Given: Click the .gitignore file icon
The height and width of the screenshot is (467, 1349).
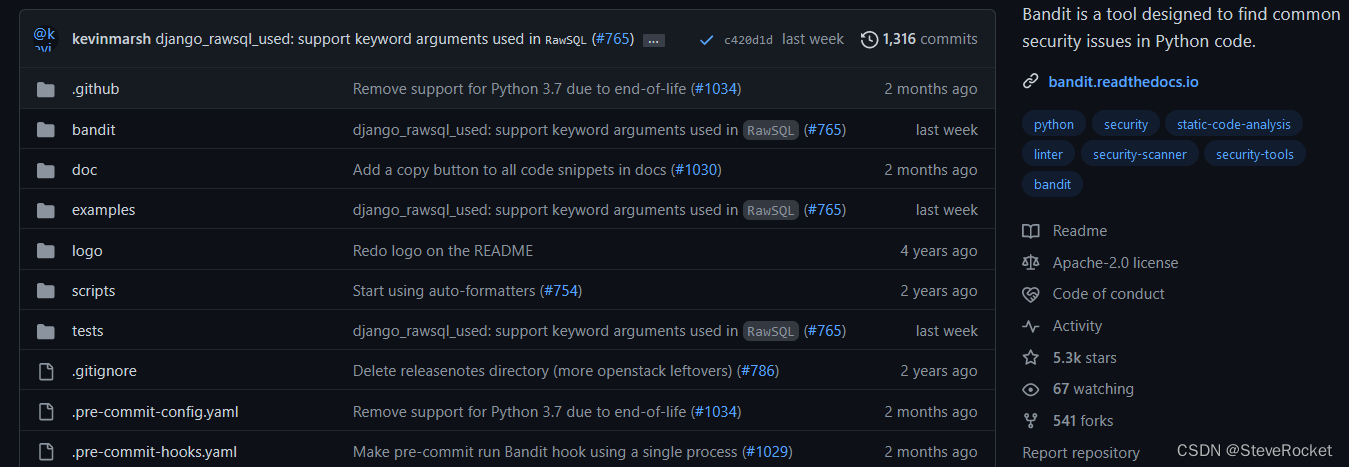Looking at the screenshot, I should (x=45, y=371).
